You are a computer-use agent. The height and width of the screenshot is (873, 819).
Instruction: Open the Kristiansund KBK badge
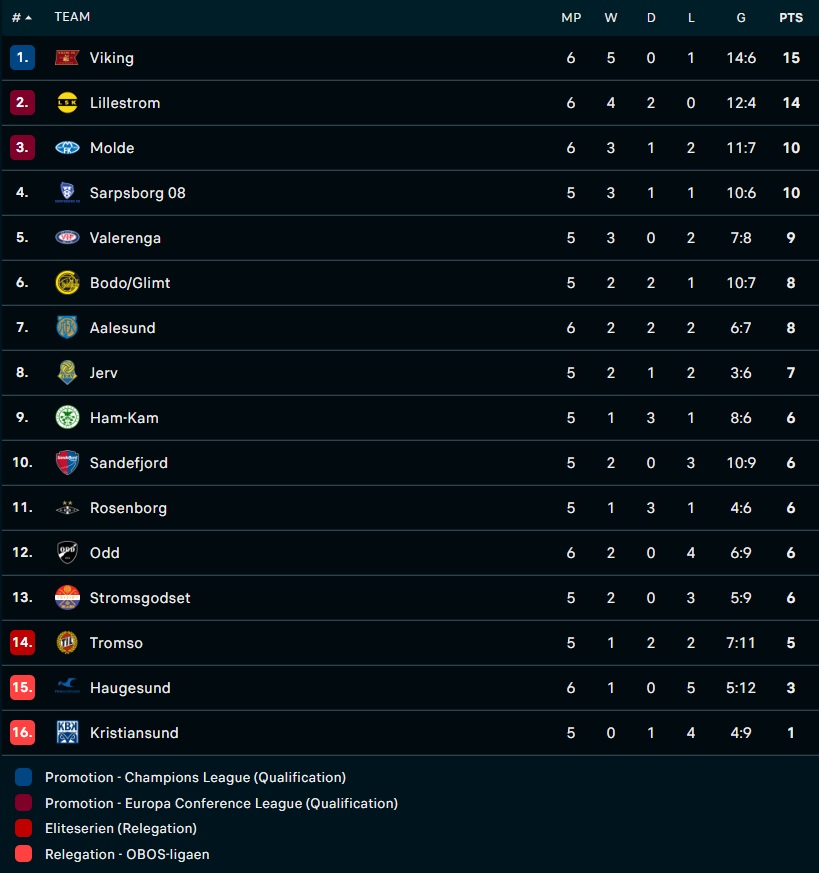pos(67,733)
